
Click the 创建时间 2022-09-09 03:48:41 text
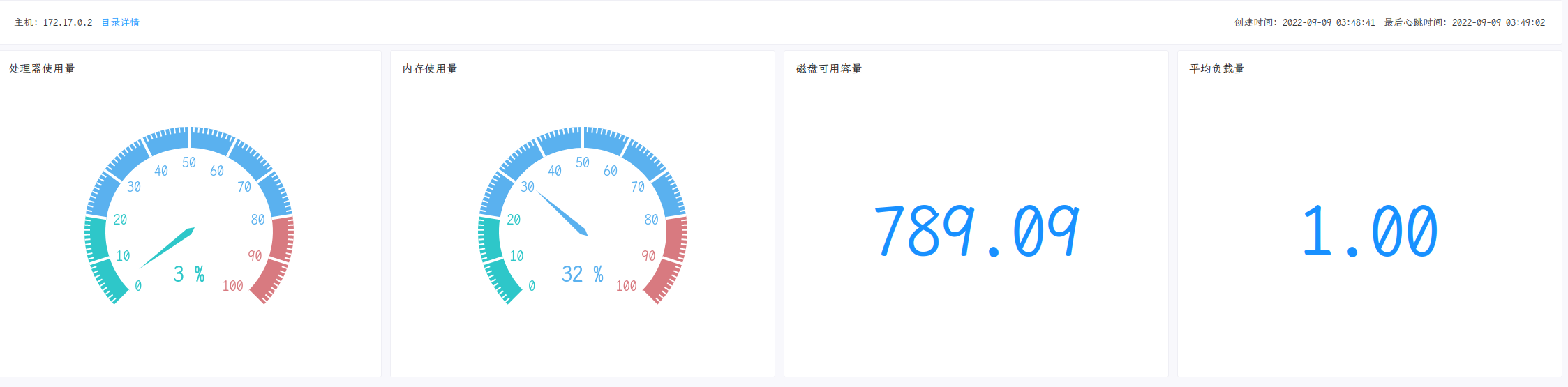pyautogui.click(x=1304, y=22)
